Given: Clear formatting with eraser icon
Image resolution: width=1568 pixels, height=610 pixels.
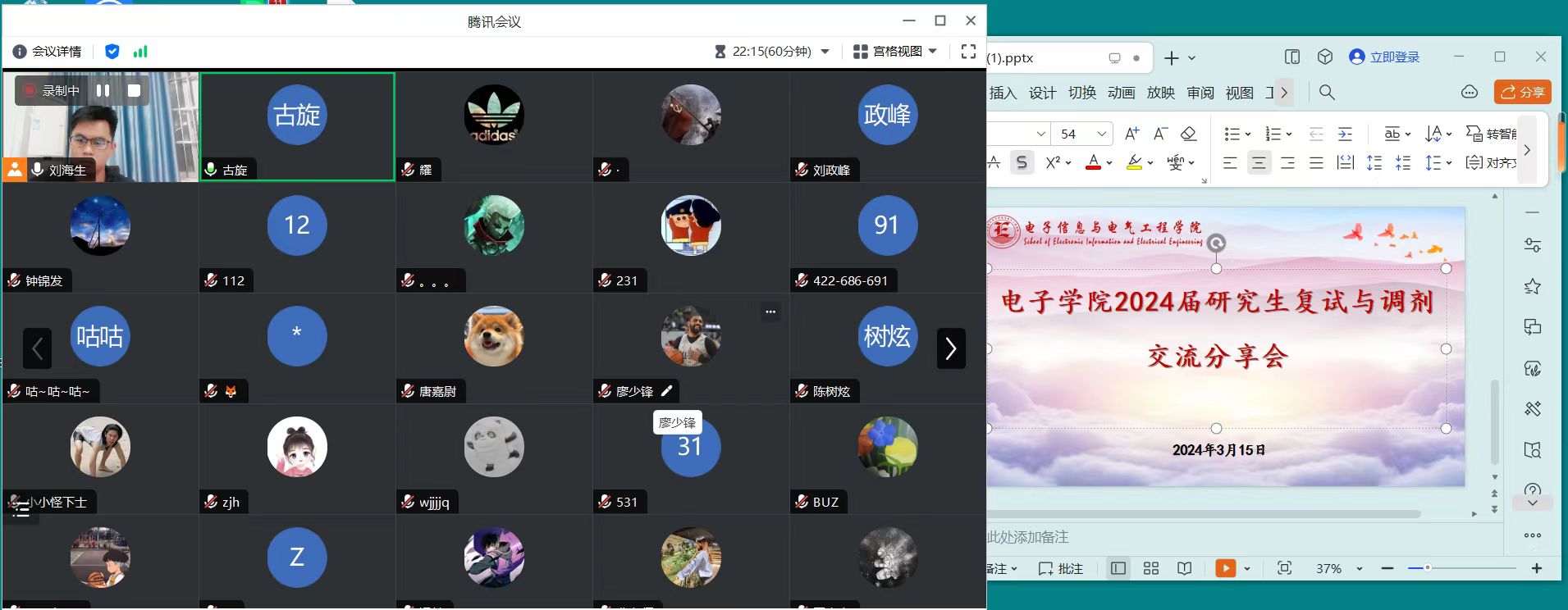Looking at the screenshot, I should 1189,134.
